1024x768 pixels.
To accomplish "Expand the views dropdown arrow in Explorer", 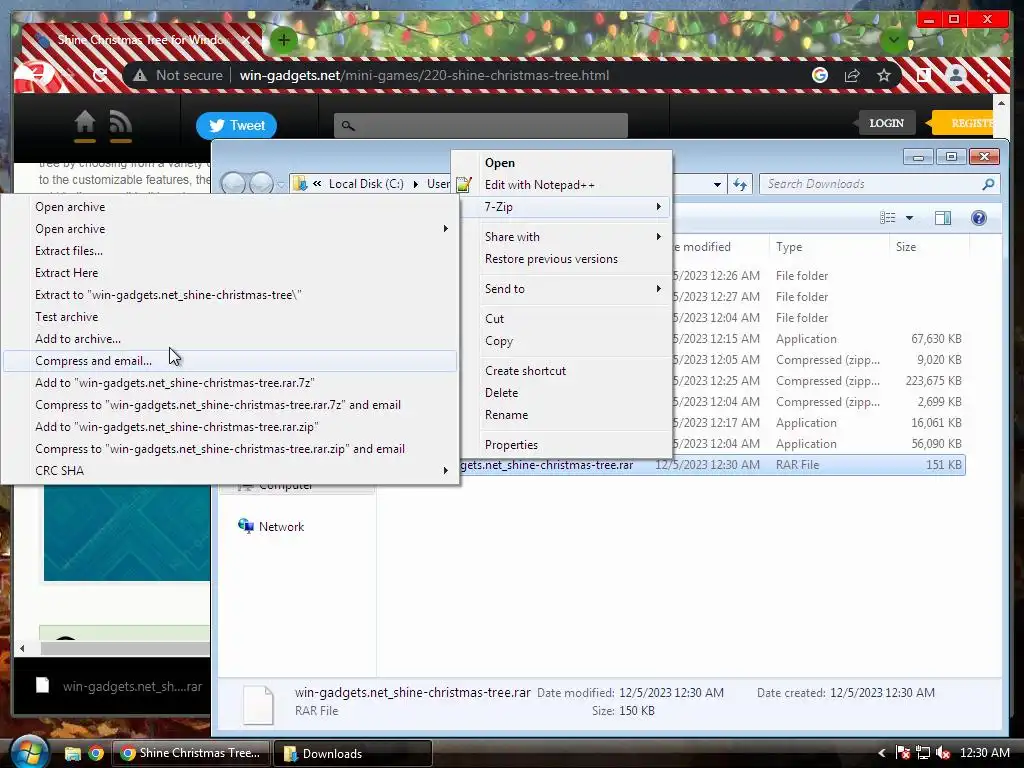I will click(x=909, y=218).
